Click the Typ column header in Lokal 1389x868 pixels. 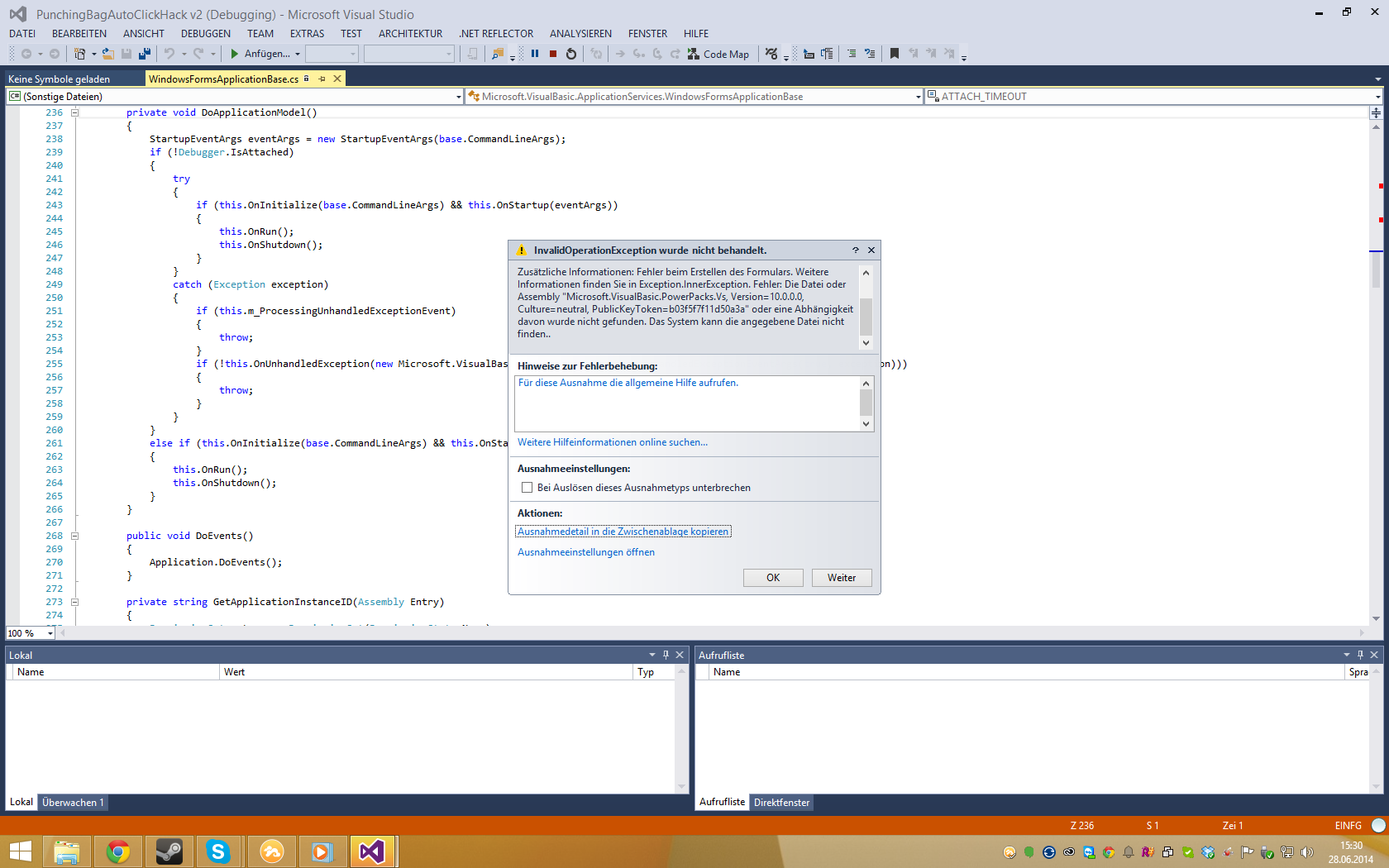[654, 672]
